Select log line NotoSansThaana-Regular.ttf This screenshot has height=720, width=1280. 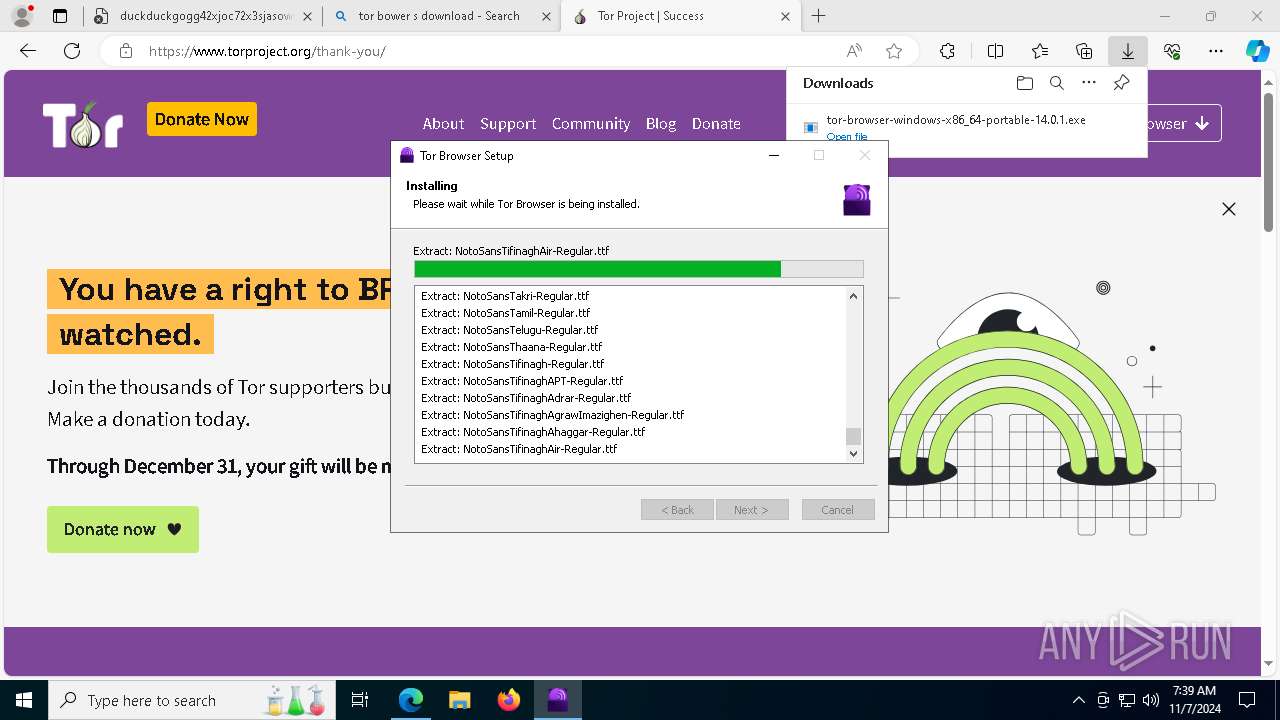(511, 347)
